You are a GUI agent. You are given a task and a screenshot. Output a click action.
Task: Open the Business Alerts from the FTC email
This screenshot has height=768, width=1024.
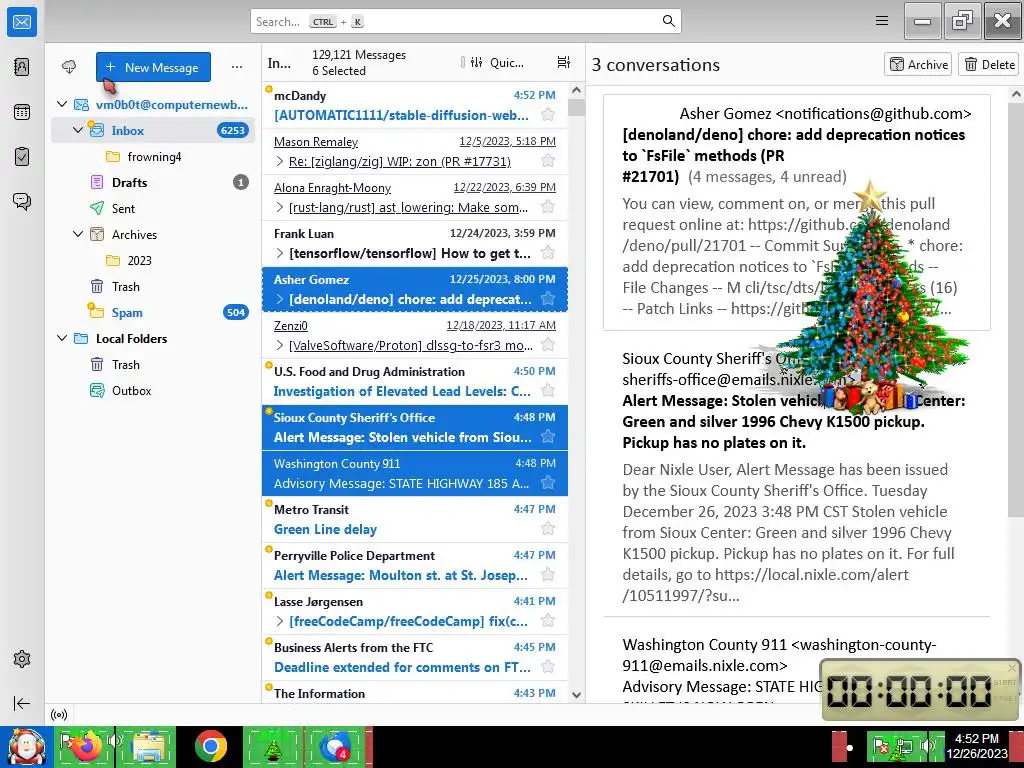(x=415, y=658)
